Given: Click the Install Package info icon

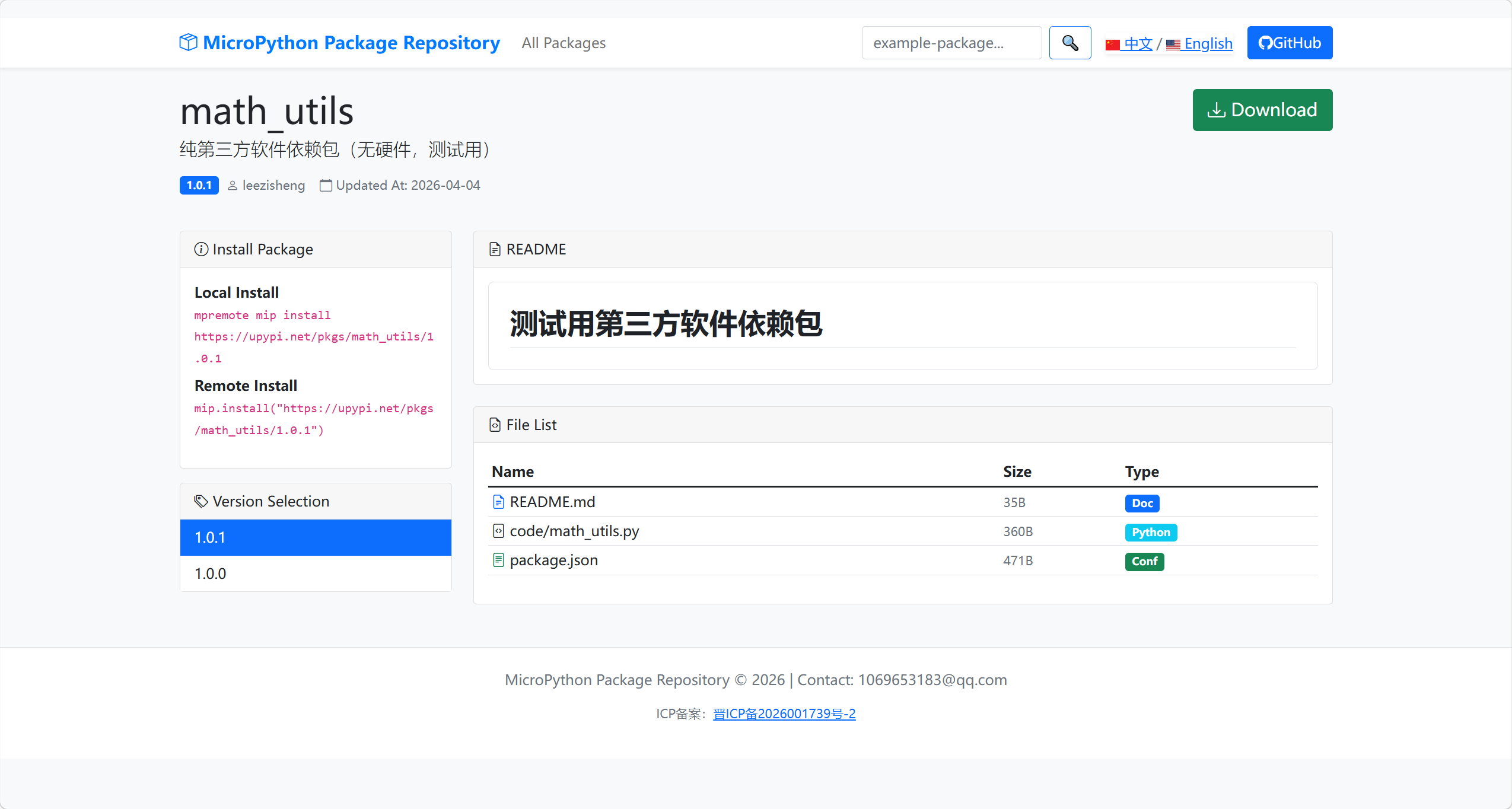Looking at the screenshot, I should click(201, 250).
